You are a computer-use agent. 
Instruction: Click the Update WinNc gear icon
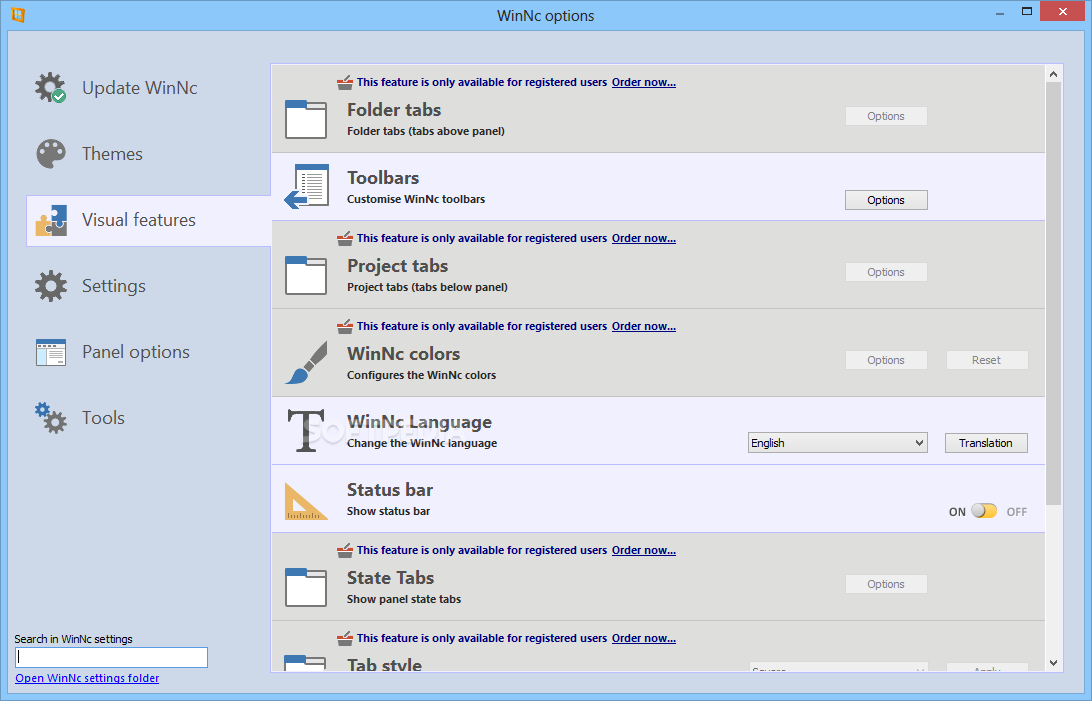[51, 88]
